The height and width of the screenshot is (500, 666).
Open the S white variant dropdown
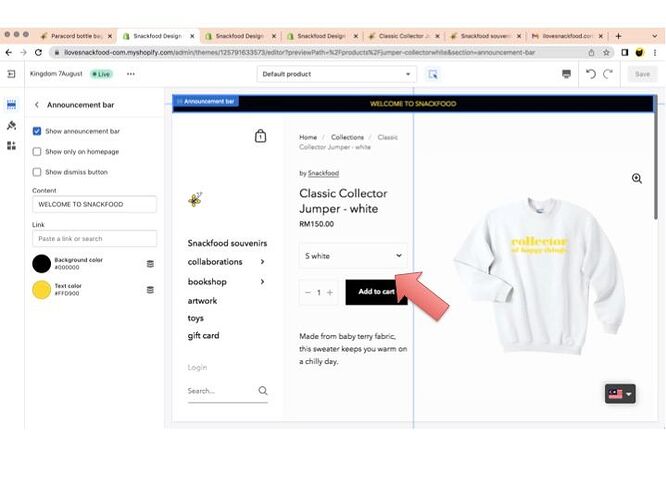pyautogui.click(x=353, y=256)
